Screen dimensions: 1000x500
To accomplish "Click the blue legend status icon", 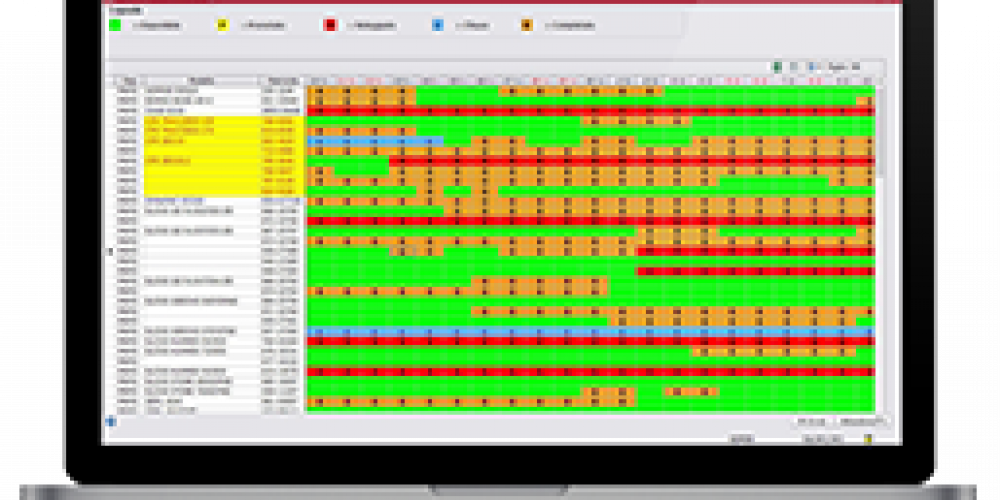I will click(x=438, y=24).
